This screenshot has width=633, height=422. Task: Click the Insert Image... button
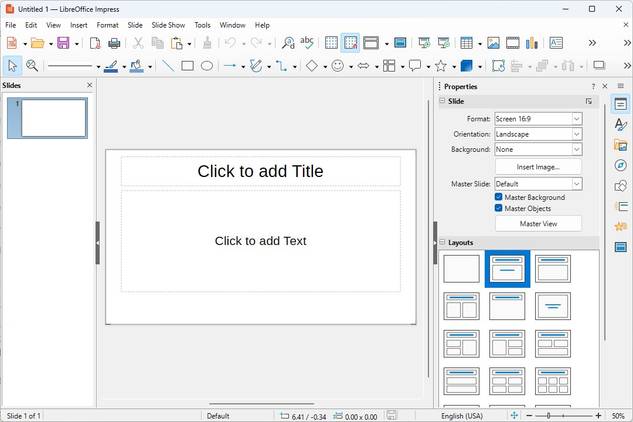tap(538, 167)
